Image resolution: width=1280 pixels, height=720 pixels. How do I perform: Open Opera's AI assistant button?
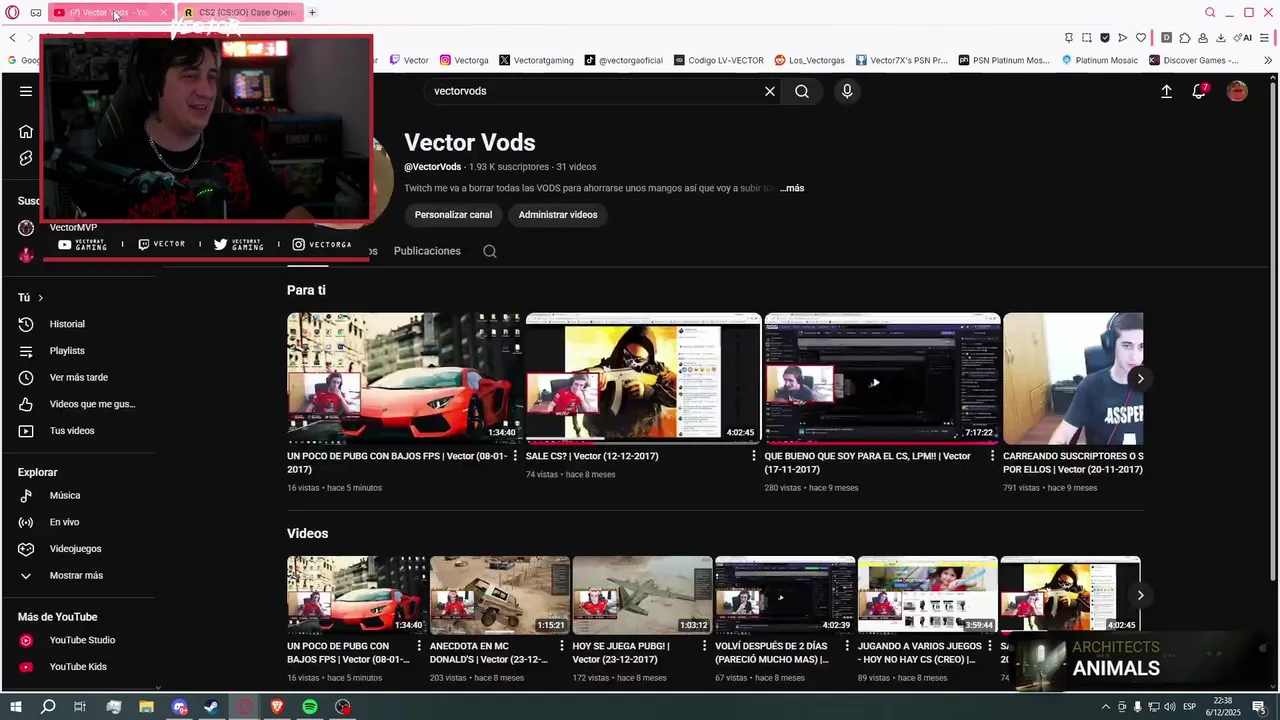(x=1243, y=37)
